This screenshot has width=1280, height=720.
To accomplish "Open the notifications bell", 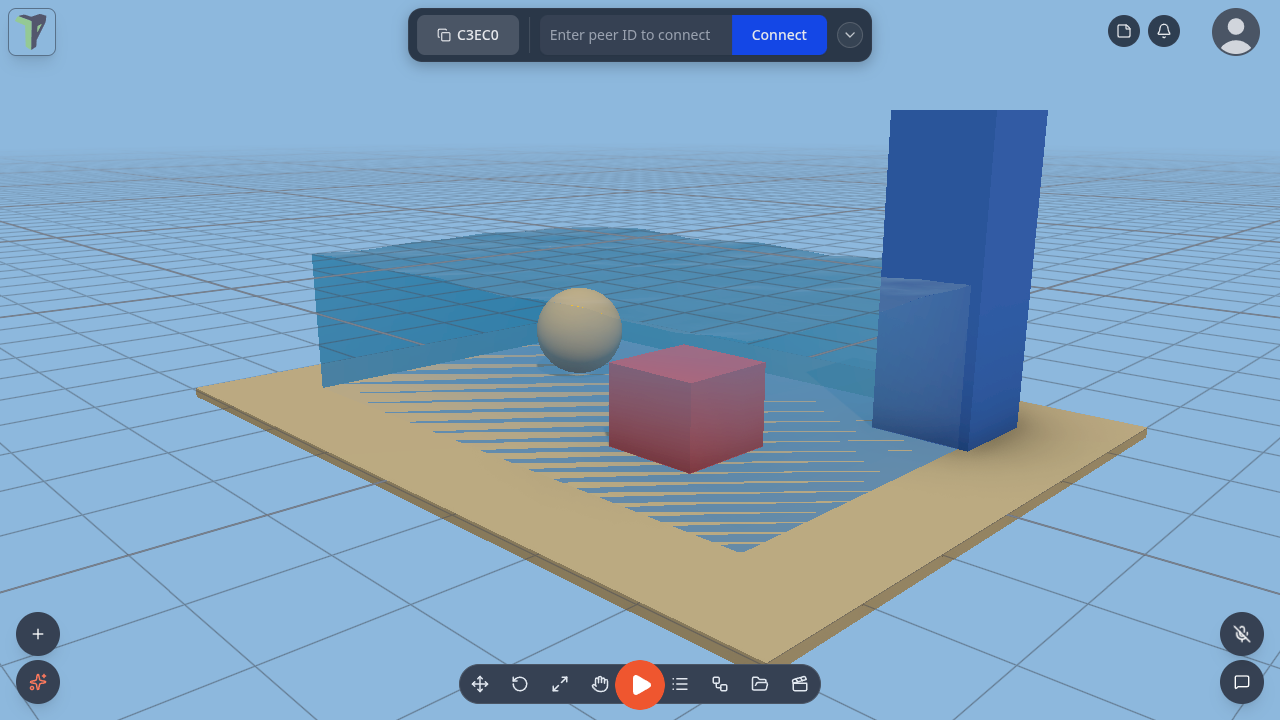I will coord(1164,31).
